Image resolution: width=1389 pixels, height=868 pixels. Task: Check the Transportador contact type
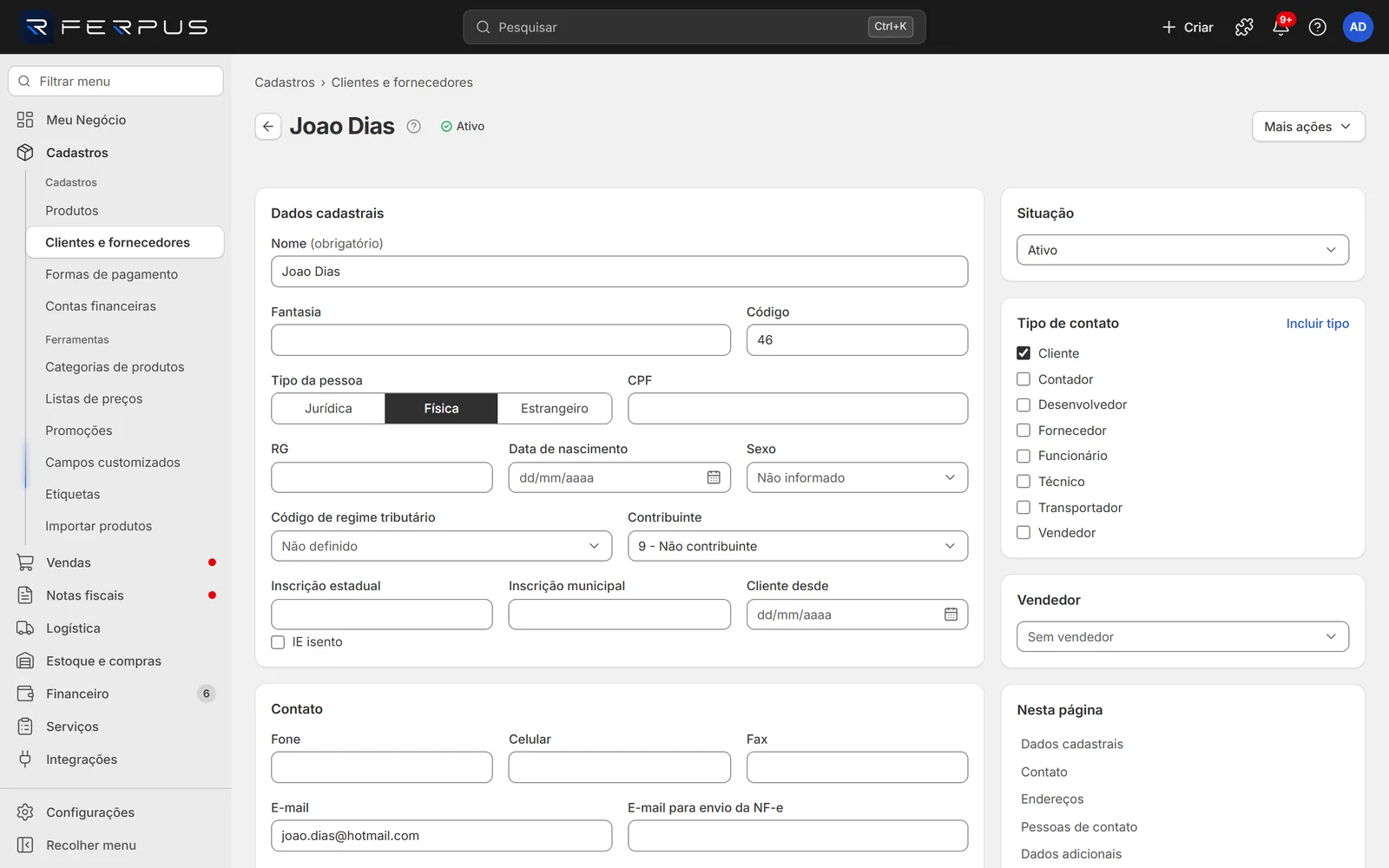click(x=1024, y=508)
